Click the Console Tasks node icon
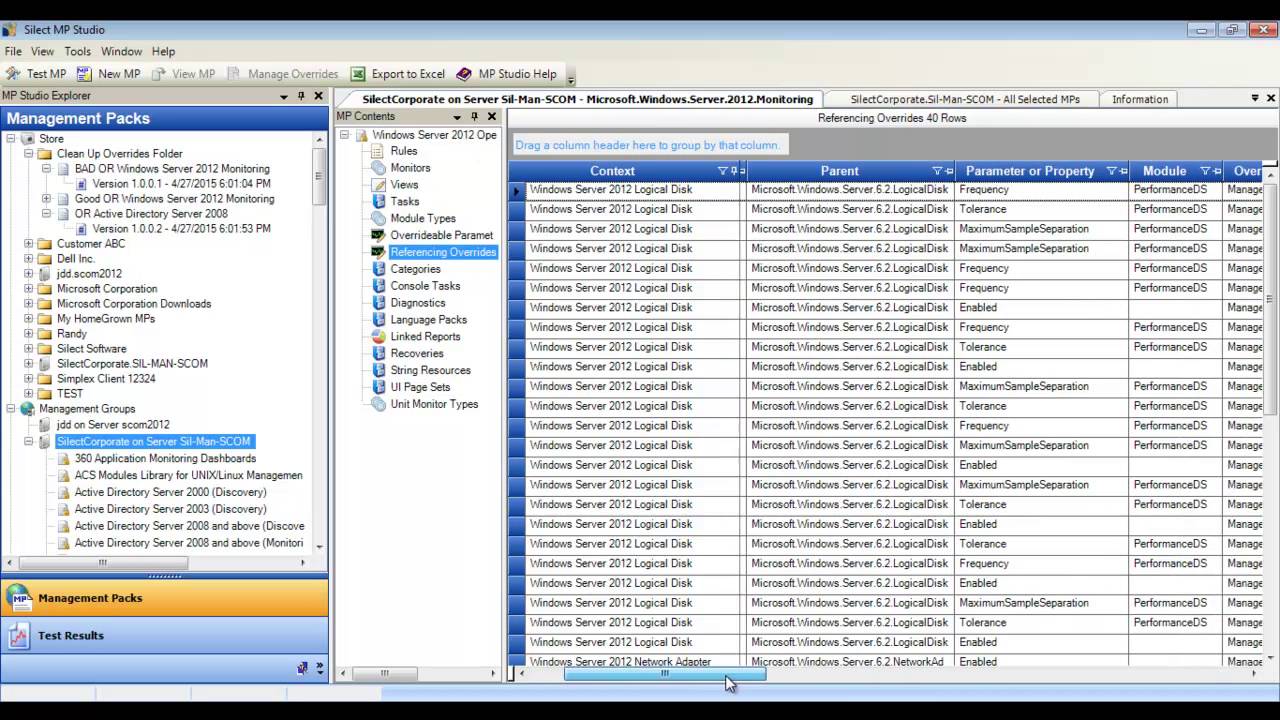This screenshot has width=1280, height=720. click(379, 286)
